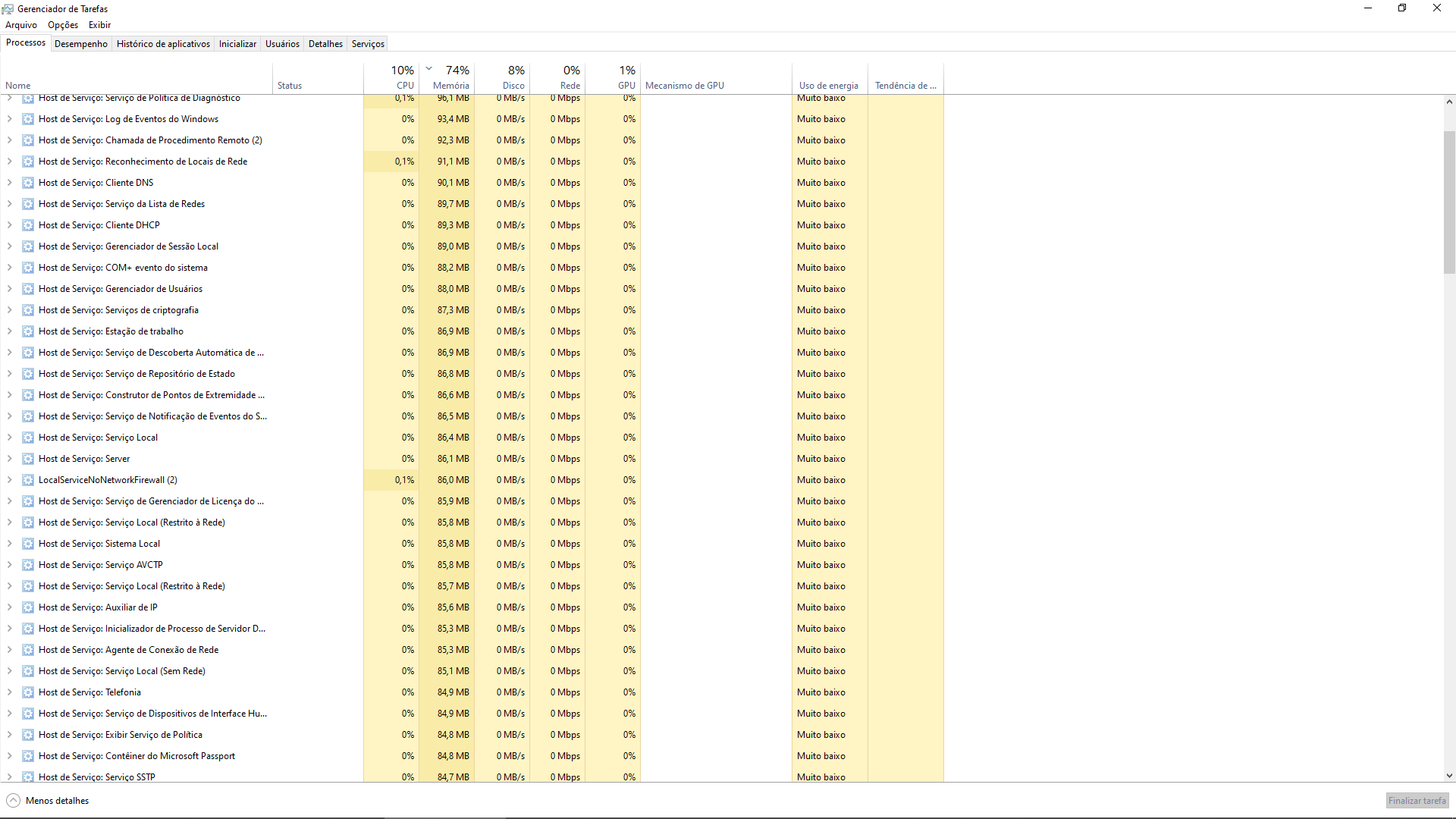Expand the Inicializador de Processo de Servidor row

tap(10, 629)
